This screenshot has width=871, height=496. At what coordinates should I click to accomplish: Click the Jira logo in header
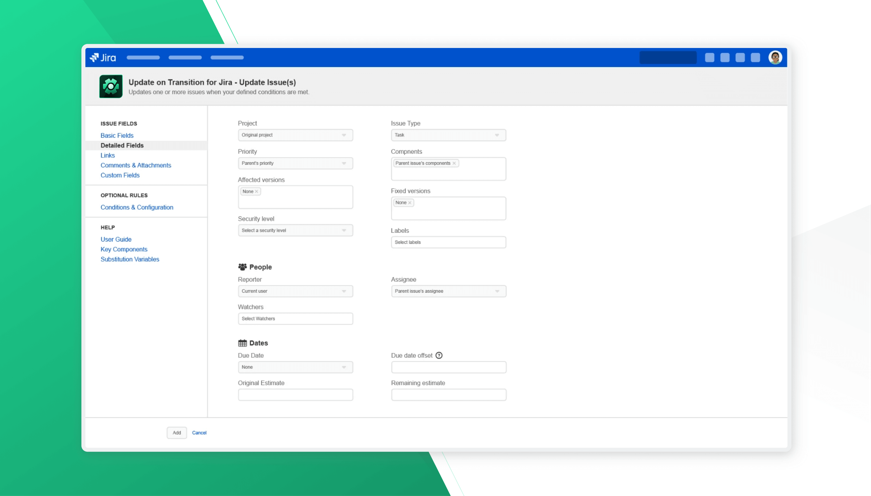pos(103,57)
